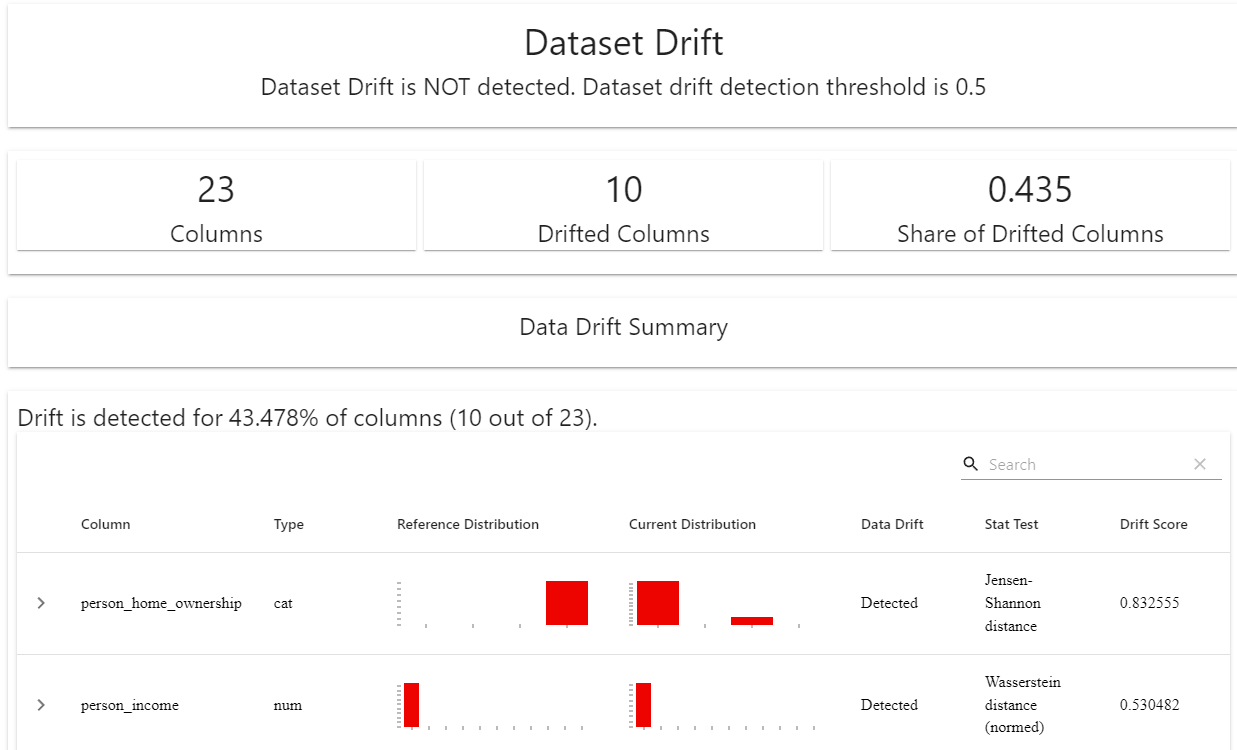The width and height of the screenshot is (1237, 750).
Task: Click the Drift Score column header
Action: pos(1153,524)
